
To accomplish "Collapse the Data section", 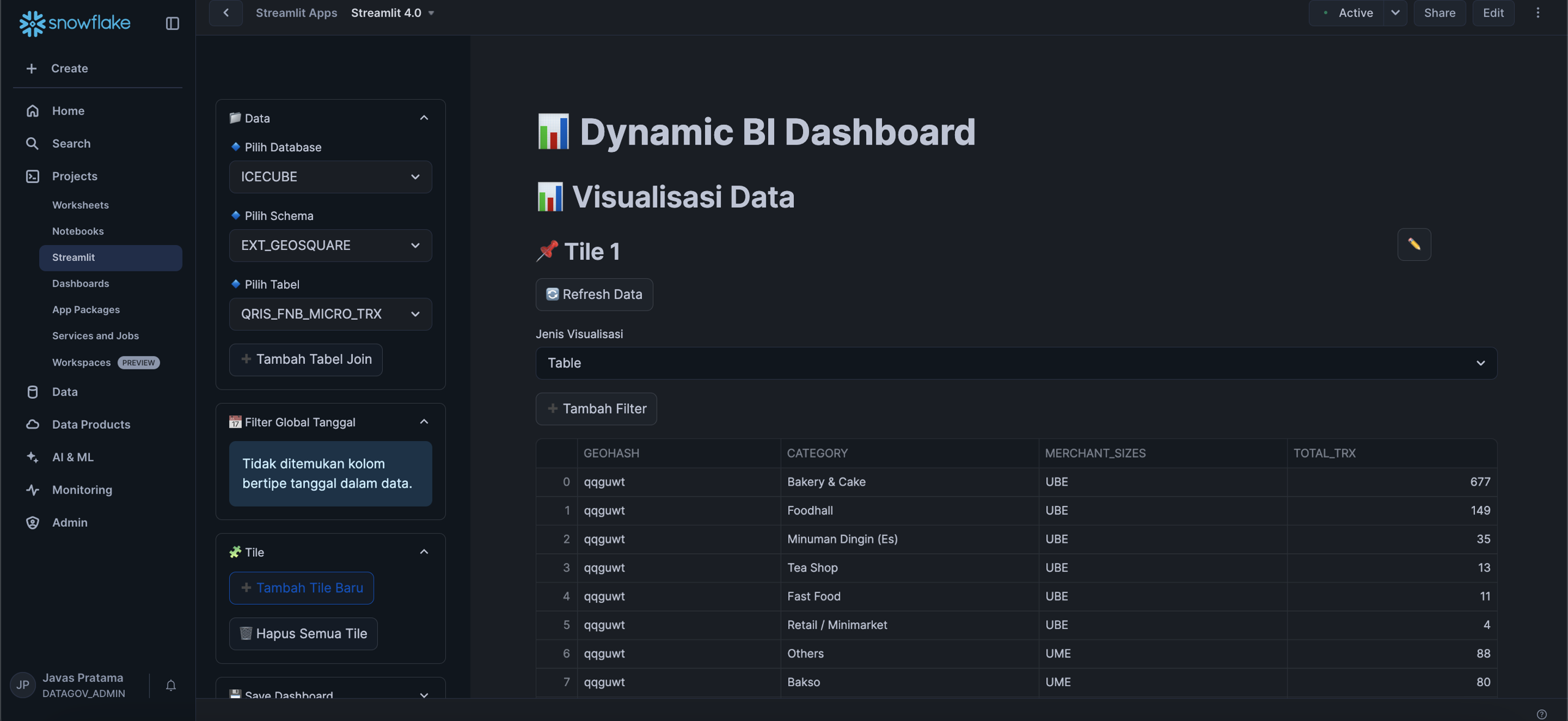I will (424, 118).
